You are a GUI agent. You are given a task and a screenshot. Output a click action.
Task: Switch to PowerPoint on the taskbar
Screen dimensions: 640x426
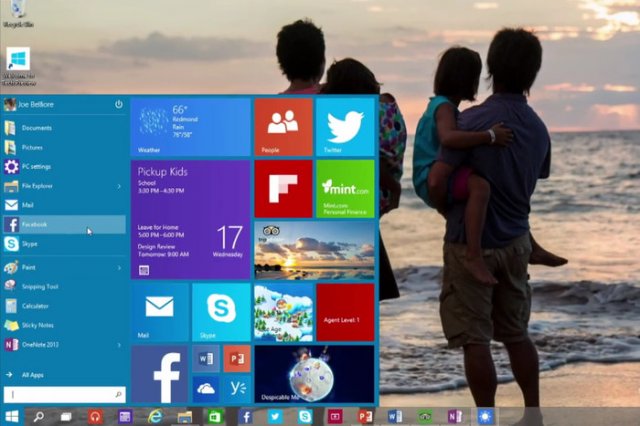coord(365,417)
